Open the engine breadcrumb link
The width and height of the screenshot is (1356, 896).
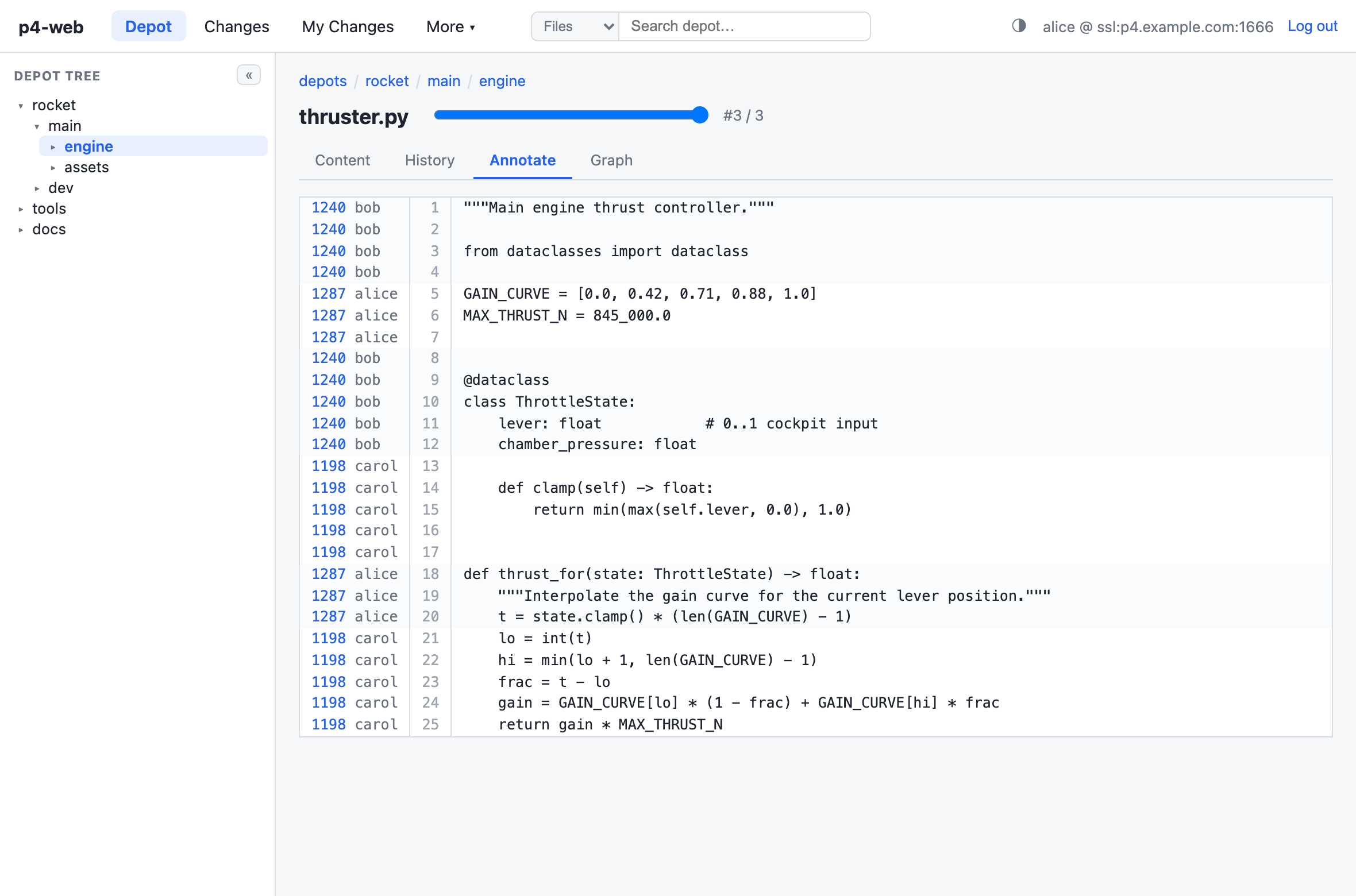click(x=502, y=81)
